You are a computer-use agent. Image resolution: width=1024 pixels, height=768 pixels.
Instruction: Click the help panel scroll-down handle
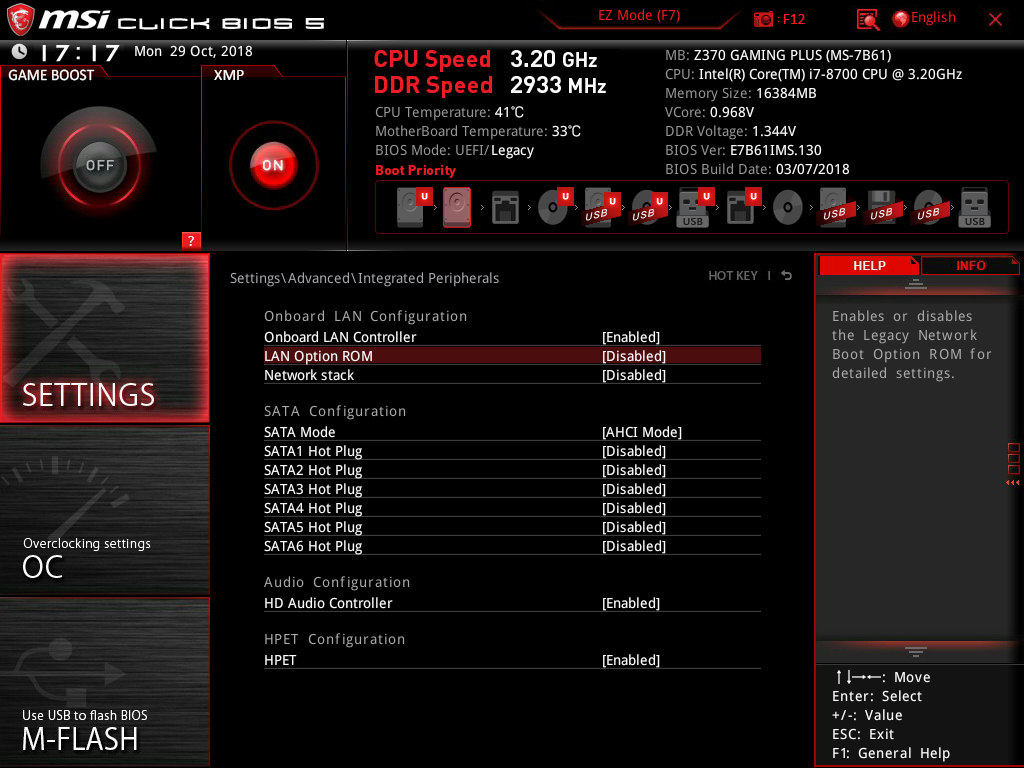pos(916,651)
